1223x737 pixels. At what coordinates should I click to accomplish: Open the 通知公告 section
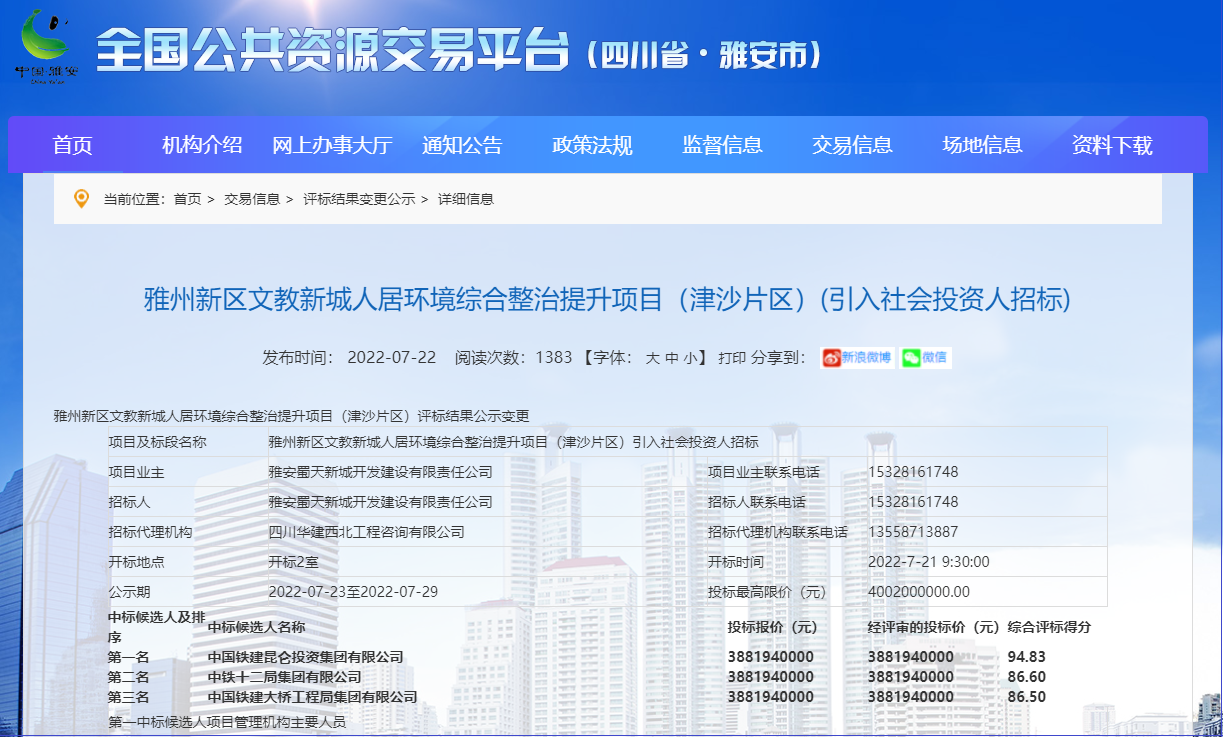tap(462, 145)
